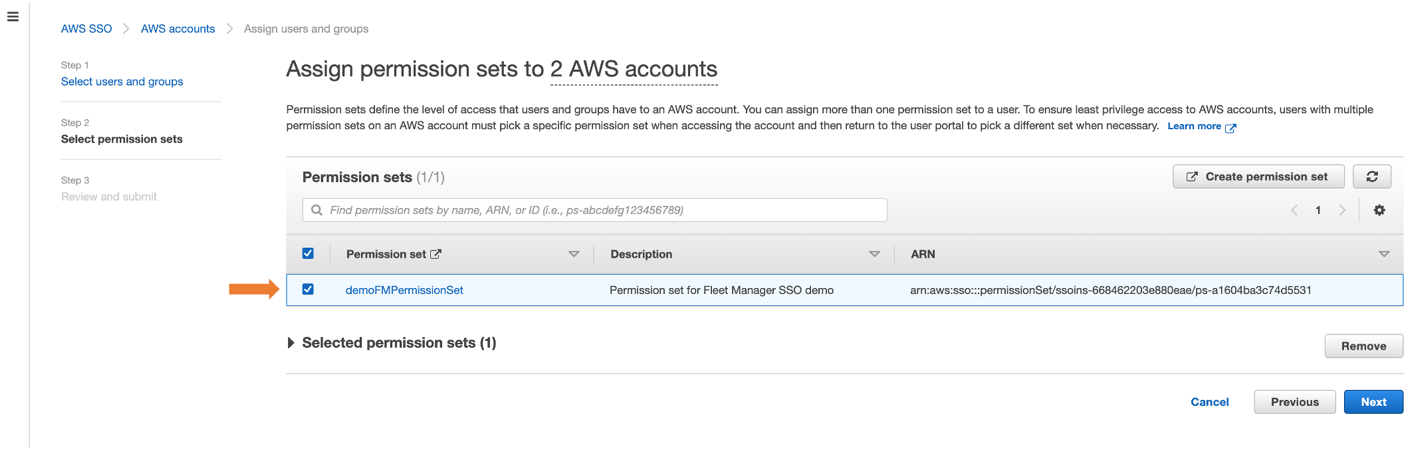
Task: Sort by Description column arrow
Action: pyautogui.click(x=874, y=254)
